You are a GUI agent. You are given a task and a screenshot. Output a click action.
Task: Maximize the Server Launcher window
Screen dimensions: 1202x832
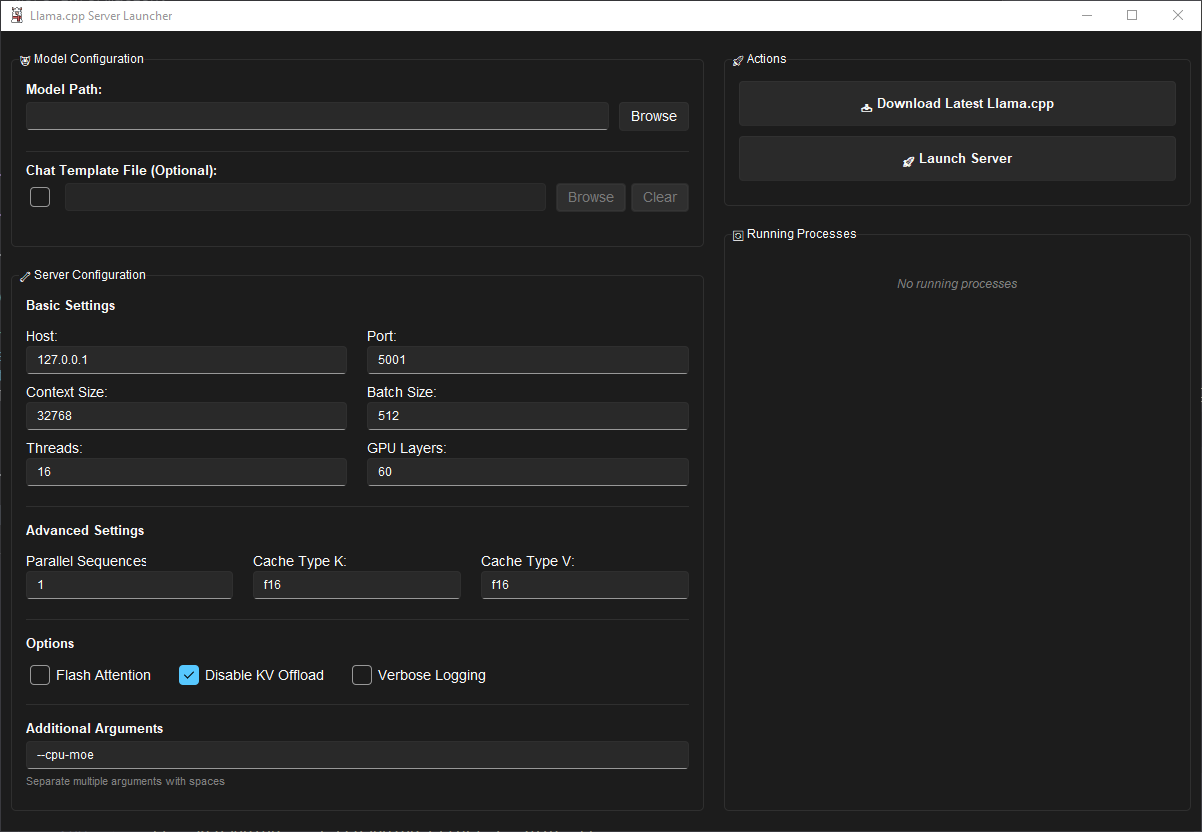pyautogui.click(x=1132, y=15)
